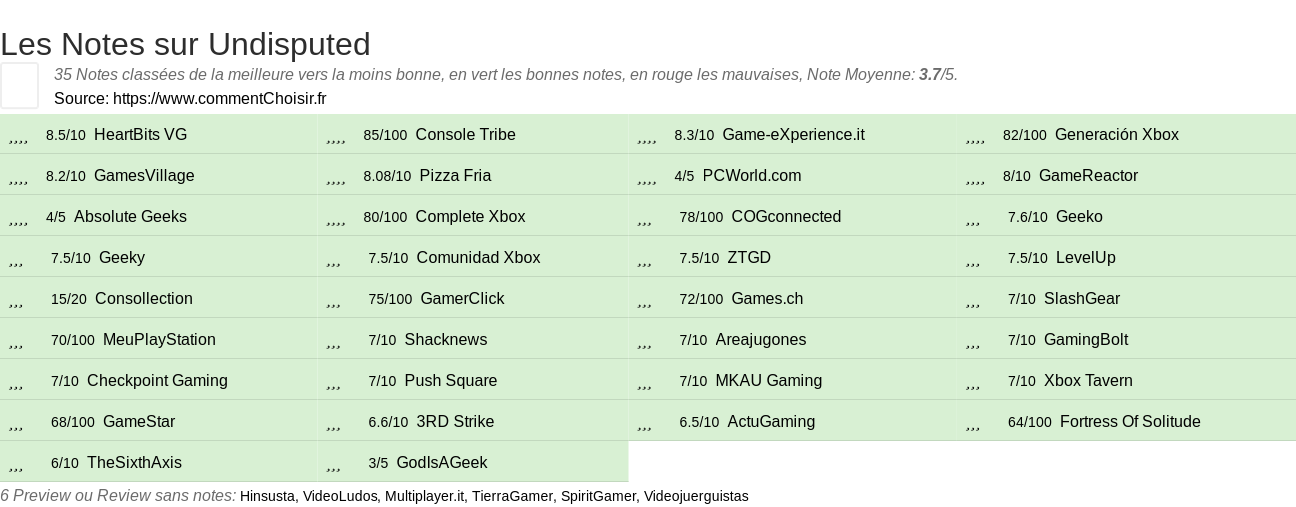Click the GodIsAGeek 3/5 entry
The height and width of the screenshot is (507, 1296).
[441, 463]
